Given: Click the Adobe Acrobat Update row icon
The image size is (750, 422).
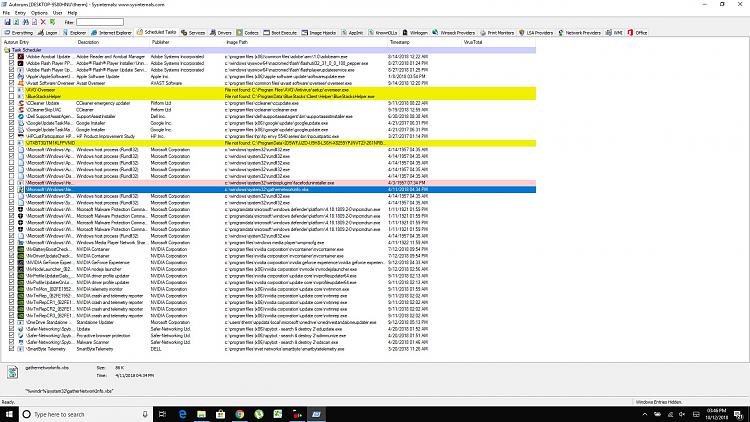Looking at the screenshot, I should pos(21,56).
